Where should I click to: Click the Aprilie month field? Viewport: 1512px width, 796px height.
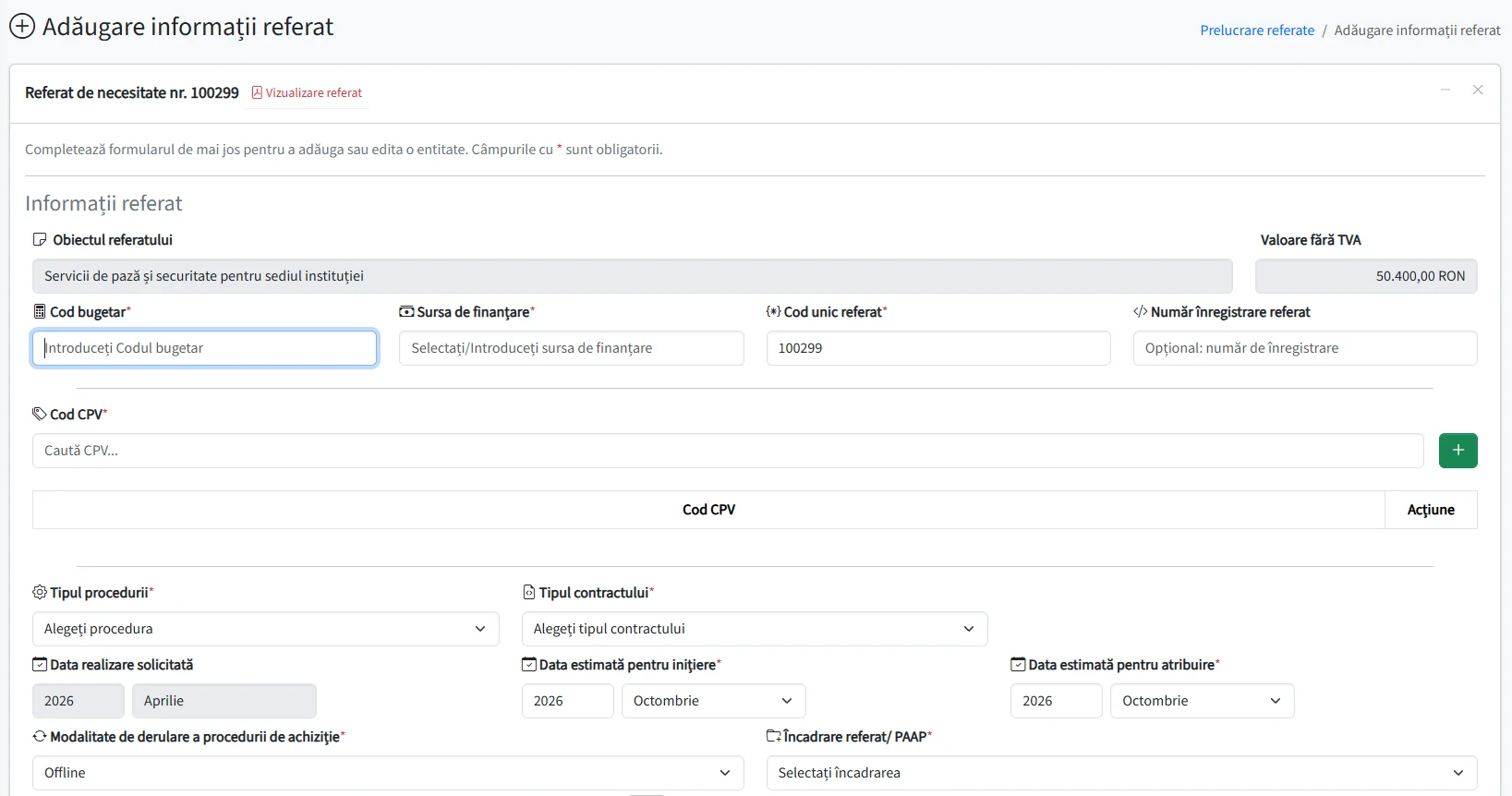point(224,701)
